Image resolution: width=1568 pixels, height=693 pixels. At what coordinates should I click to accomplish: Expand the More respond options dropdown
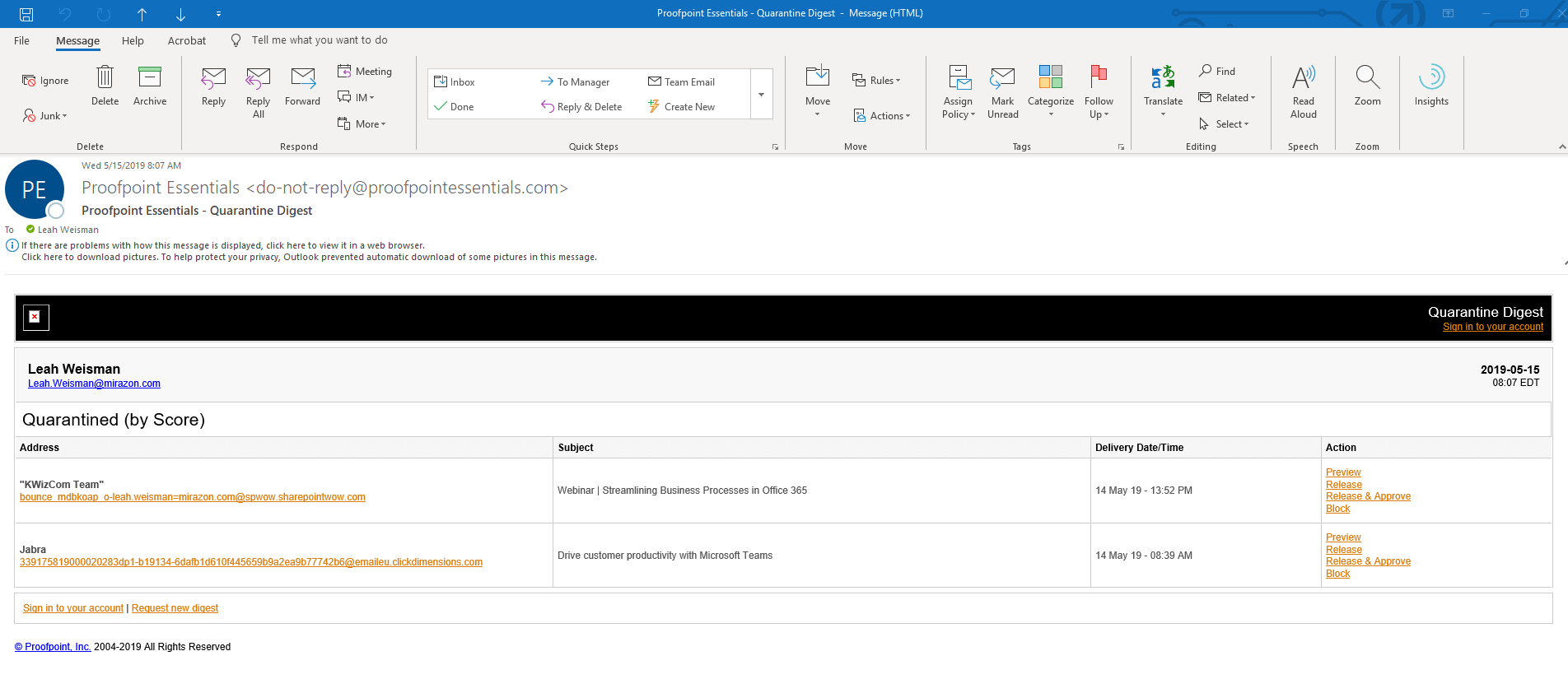[362, 123]
